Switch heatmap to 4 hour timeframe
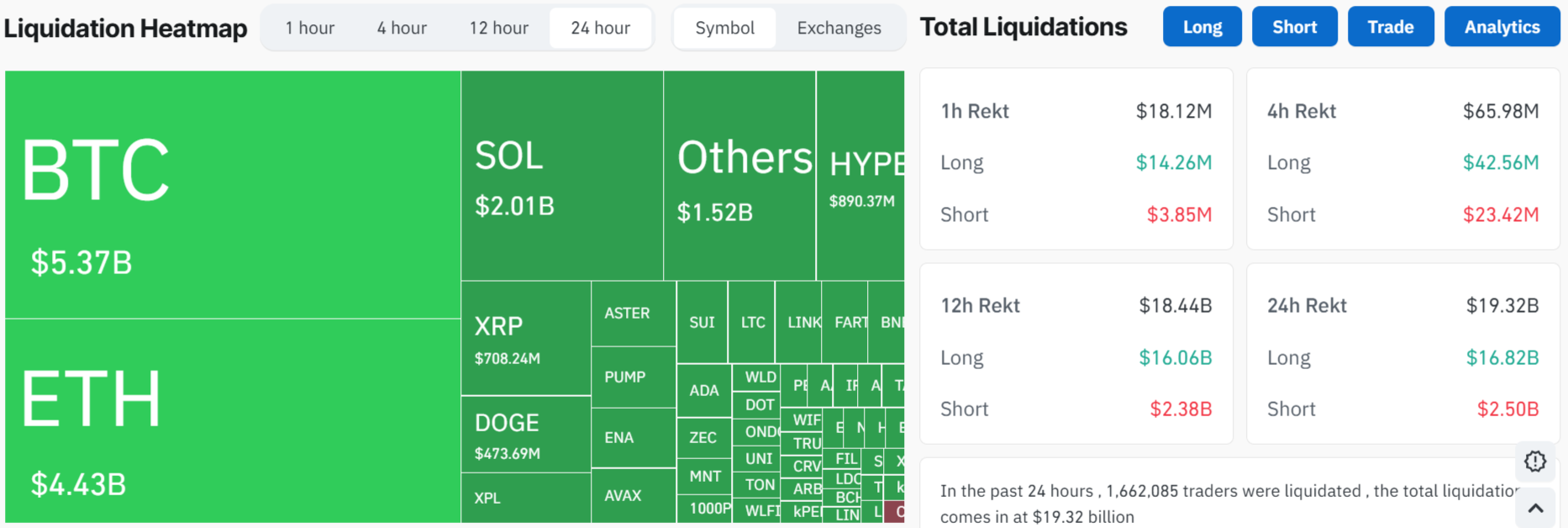The height and width of the screenshot is (528, 1568). point(402,28)
